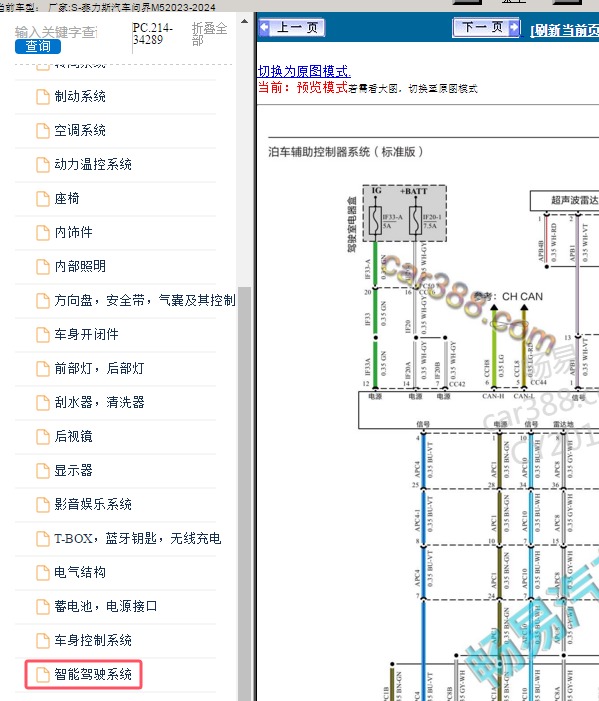Click the folder icon beside 车身开闭件
599x701 pixels.
pos(43,334)
